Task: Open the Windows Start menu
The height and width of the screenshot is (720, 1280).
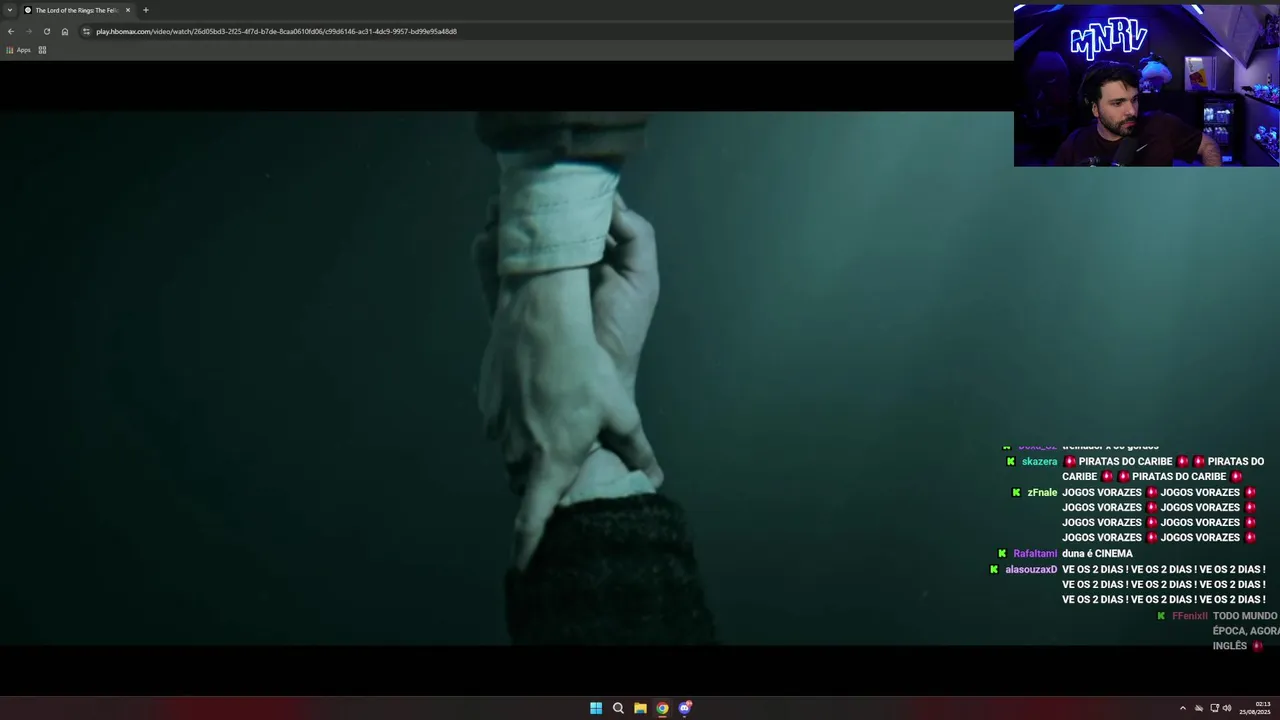Action: coord(596,708)
